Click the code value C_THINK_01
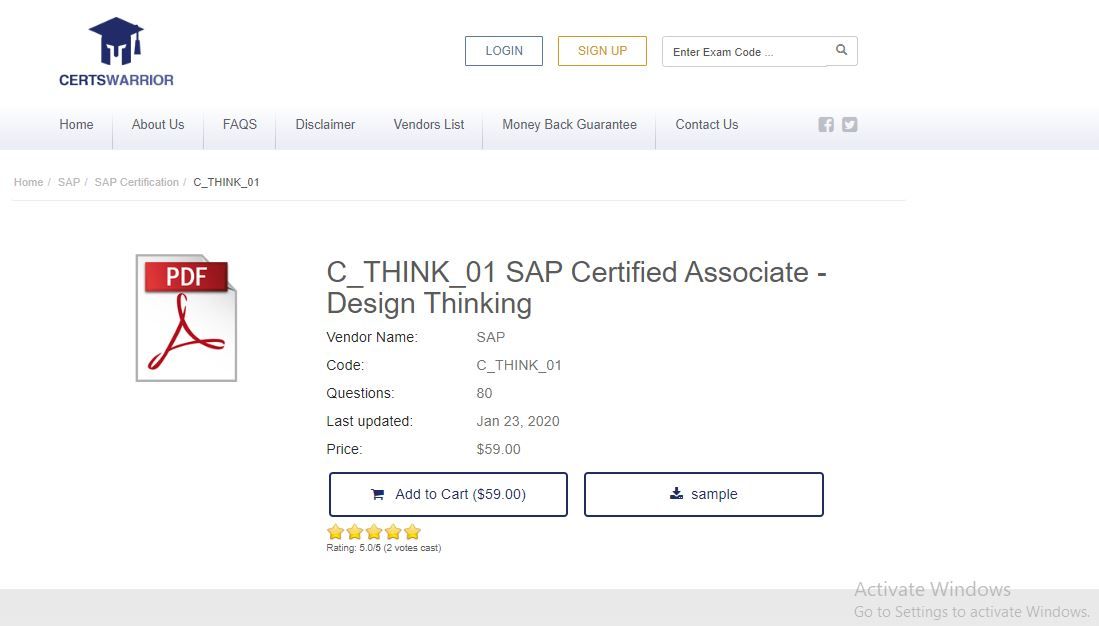This screenshot has width=1099, height=626. click(x=519, y=365)
